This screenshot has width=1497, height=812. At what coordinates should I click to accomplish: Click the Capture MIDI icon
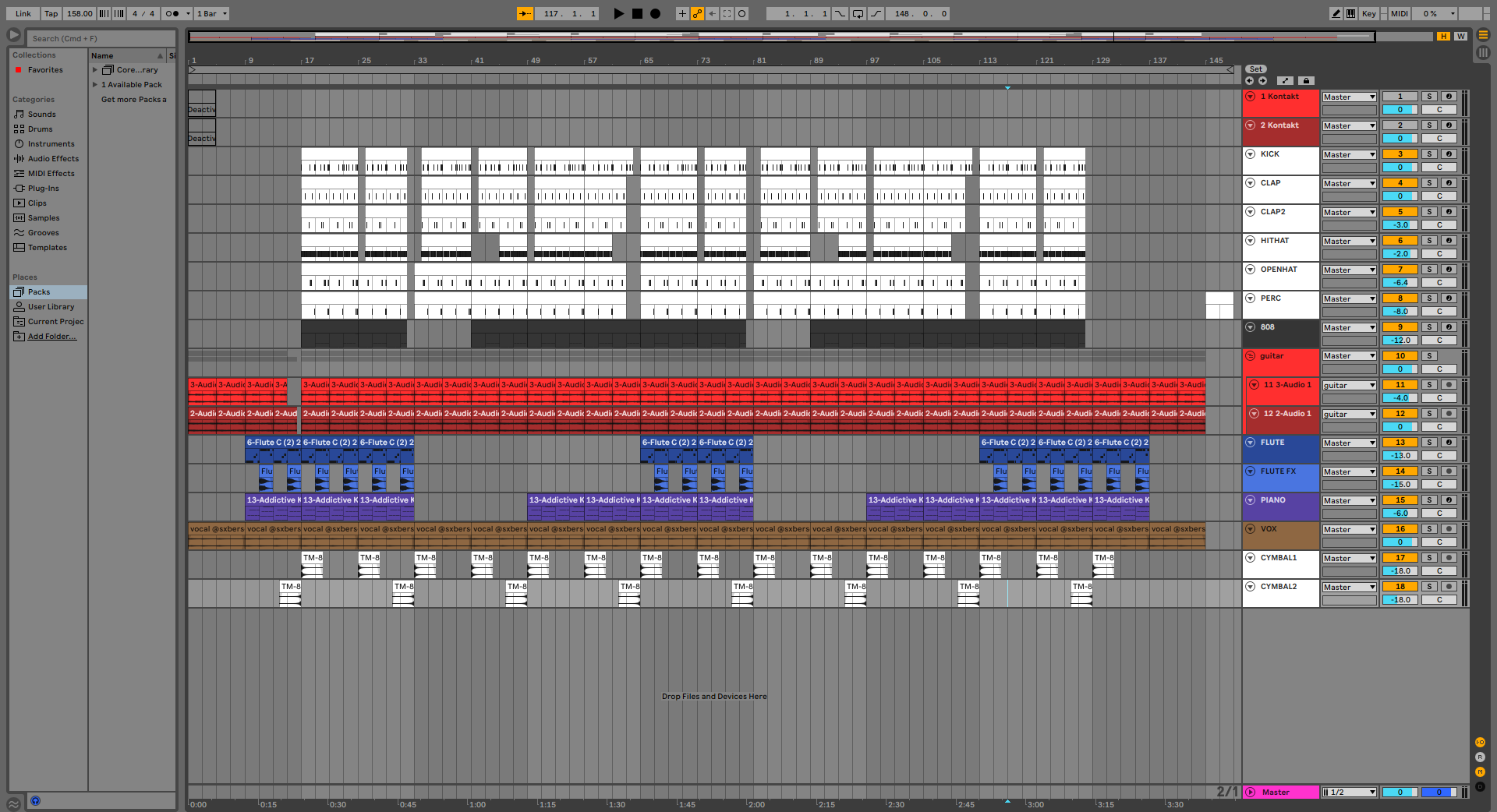pyautogui.click(x=727, y=13)
